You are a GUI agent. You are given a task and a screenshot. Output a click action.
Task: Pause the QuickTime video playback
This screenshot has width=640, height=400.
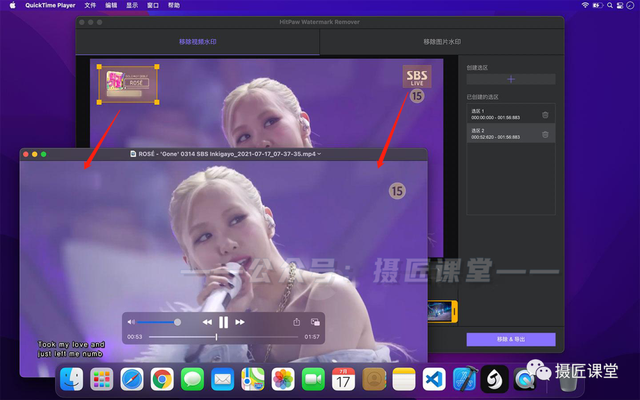[223, 322]
